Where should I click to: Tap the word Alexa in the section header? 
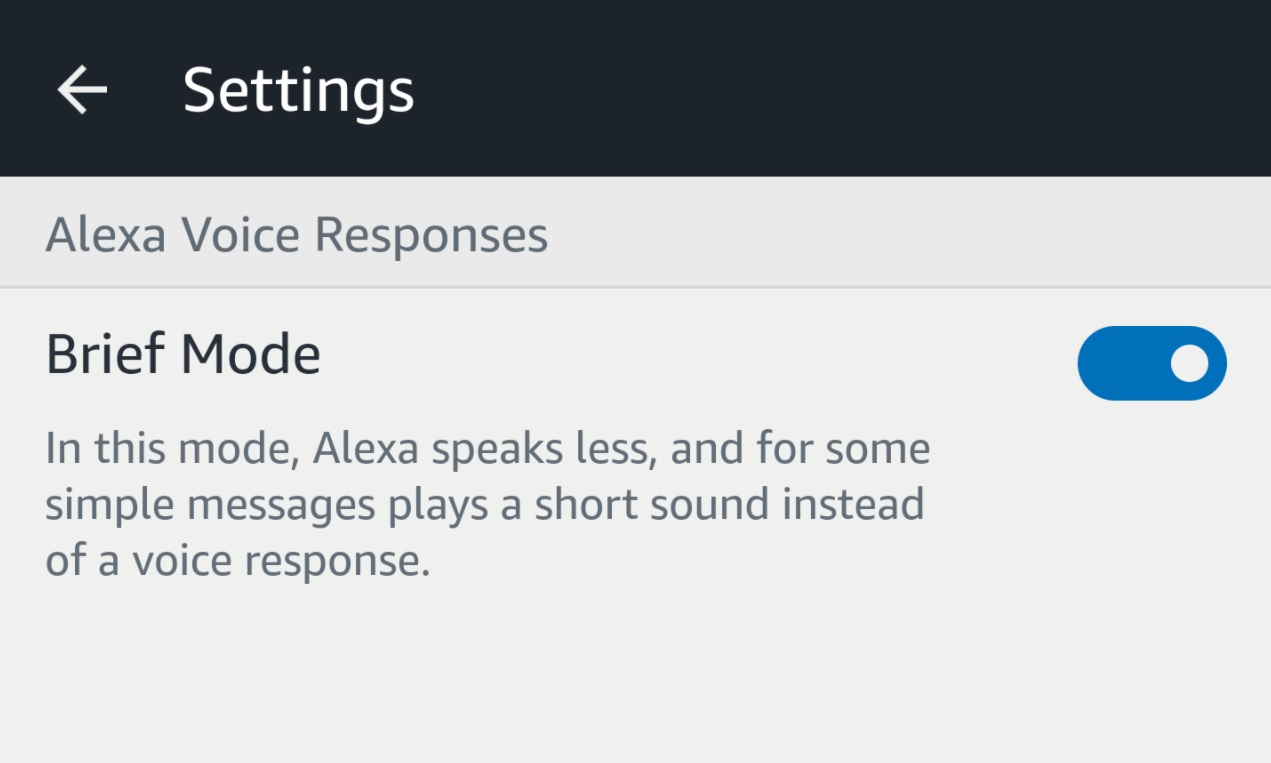point(108,235)
